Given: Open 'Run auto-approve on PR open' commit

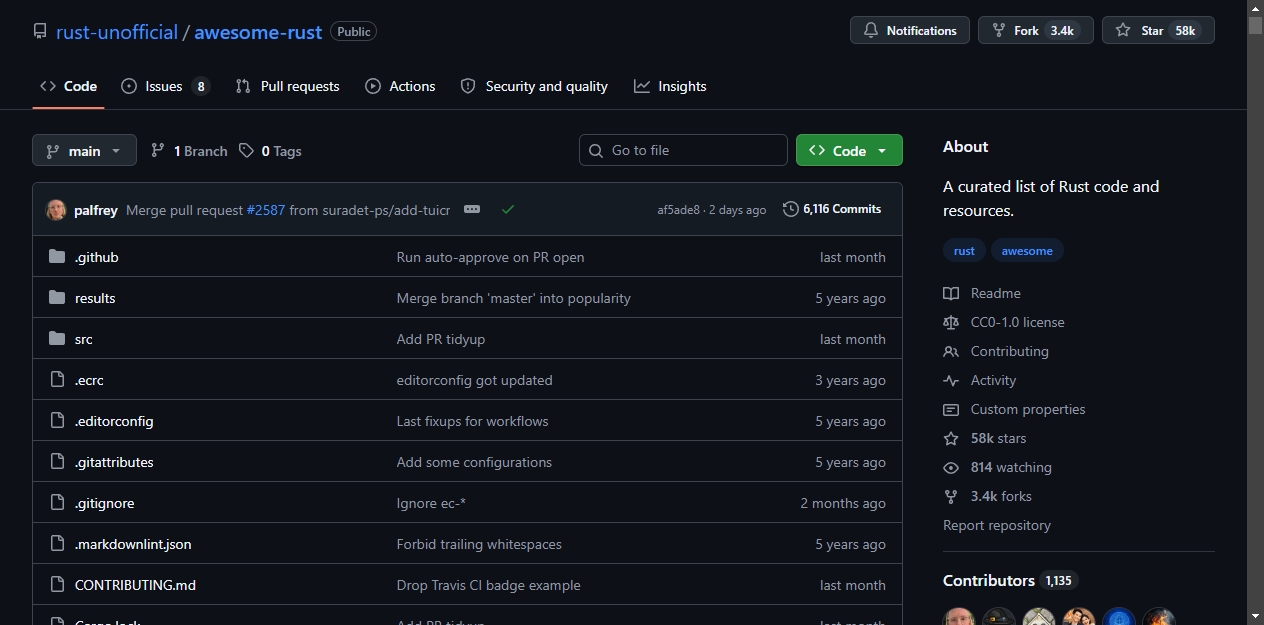Looking at the screenshot, I should click(490, 257).
